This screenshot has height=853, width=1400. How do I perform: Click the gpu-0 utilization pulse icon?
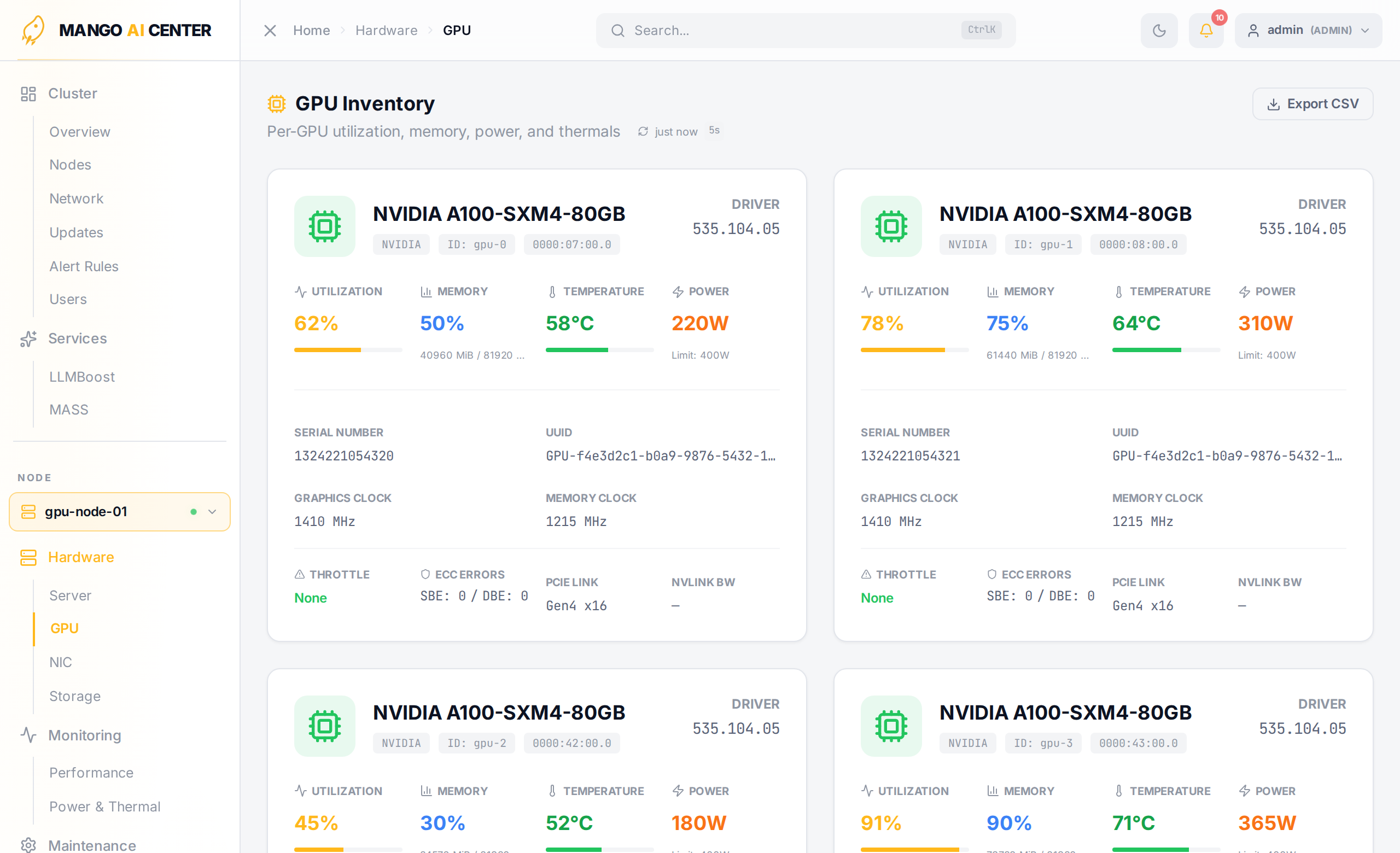point(301,292)
